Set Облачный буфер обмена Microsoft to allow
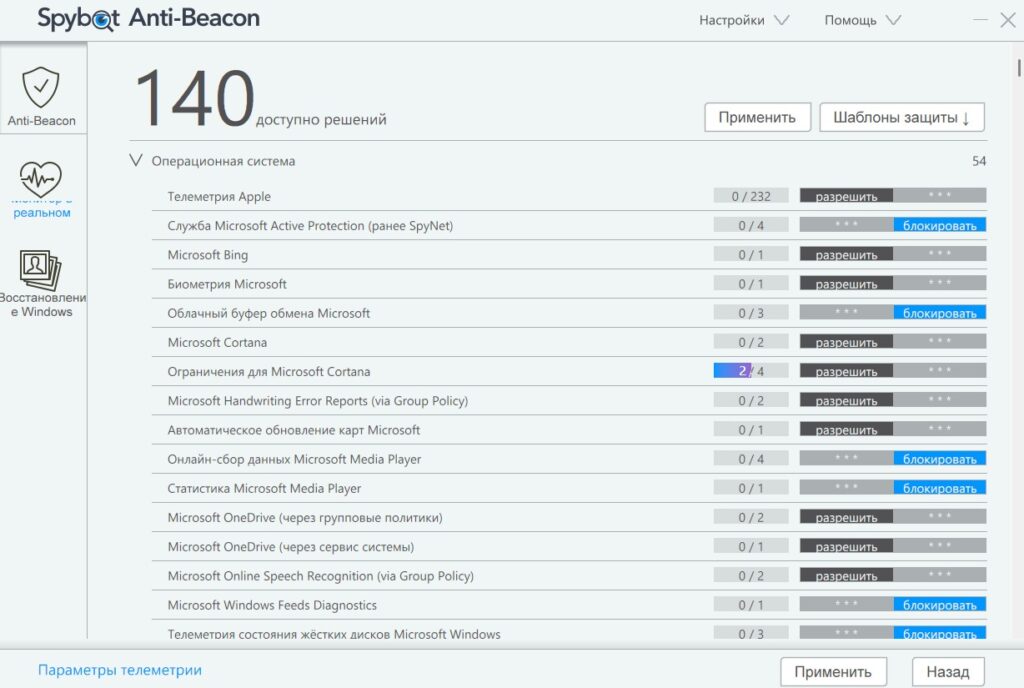Screen dimensions: 1024x688 [x=846, y=312]
